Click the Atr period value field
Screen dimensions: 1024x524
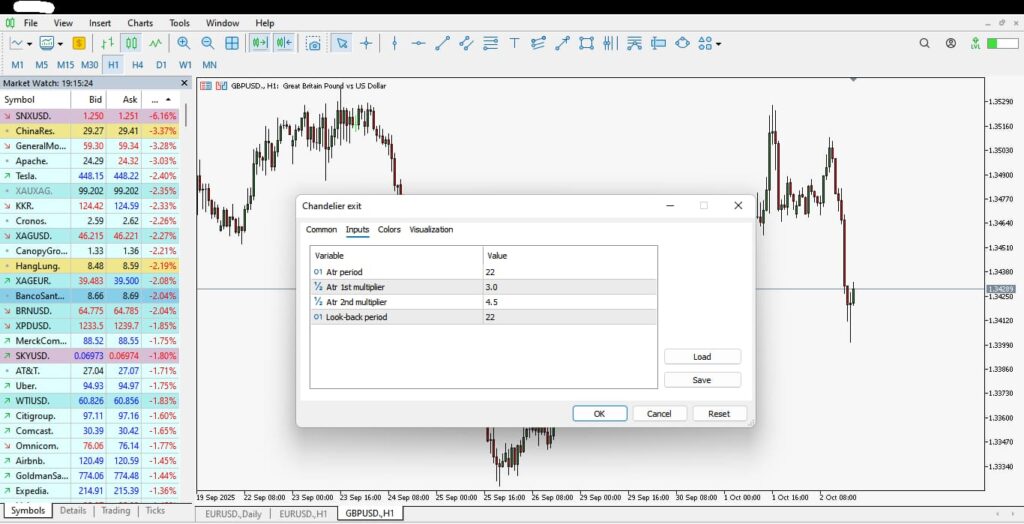tap(570, 272)
